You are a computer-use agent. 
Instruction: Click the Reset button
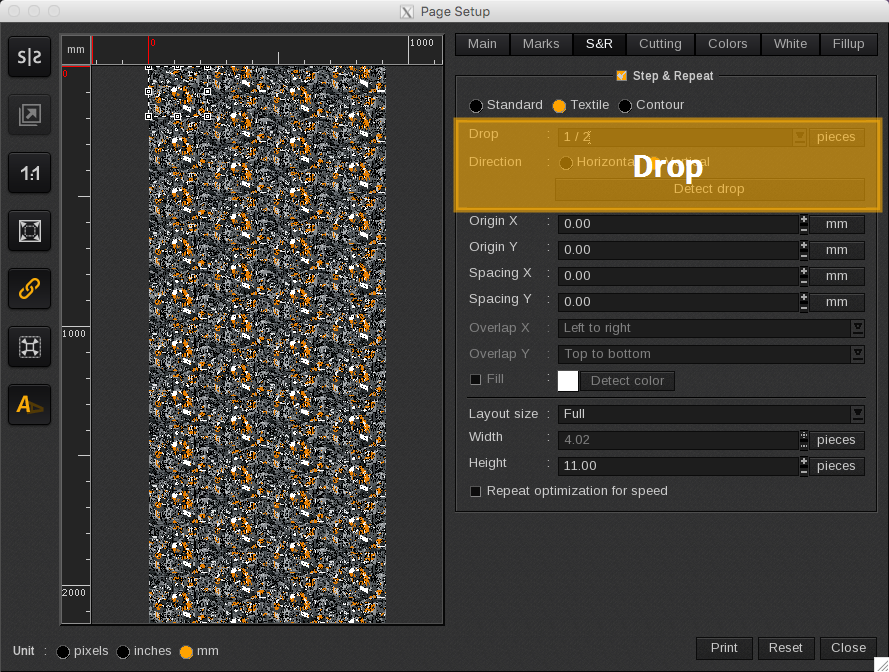coord(785,648)
